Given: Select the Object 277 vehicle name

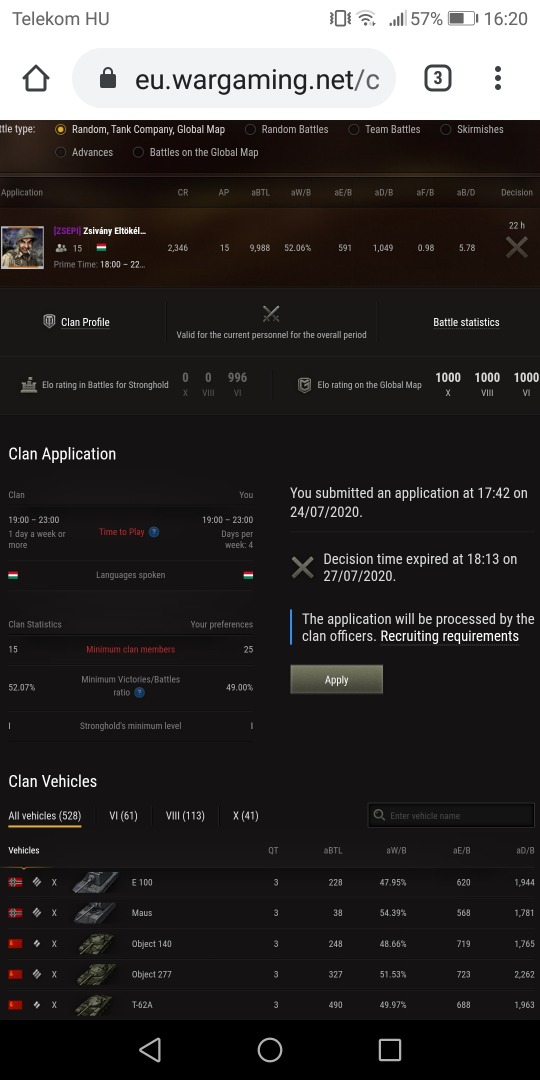Looking at the screenshot, I should click(152, 974).
